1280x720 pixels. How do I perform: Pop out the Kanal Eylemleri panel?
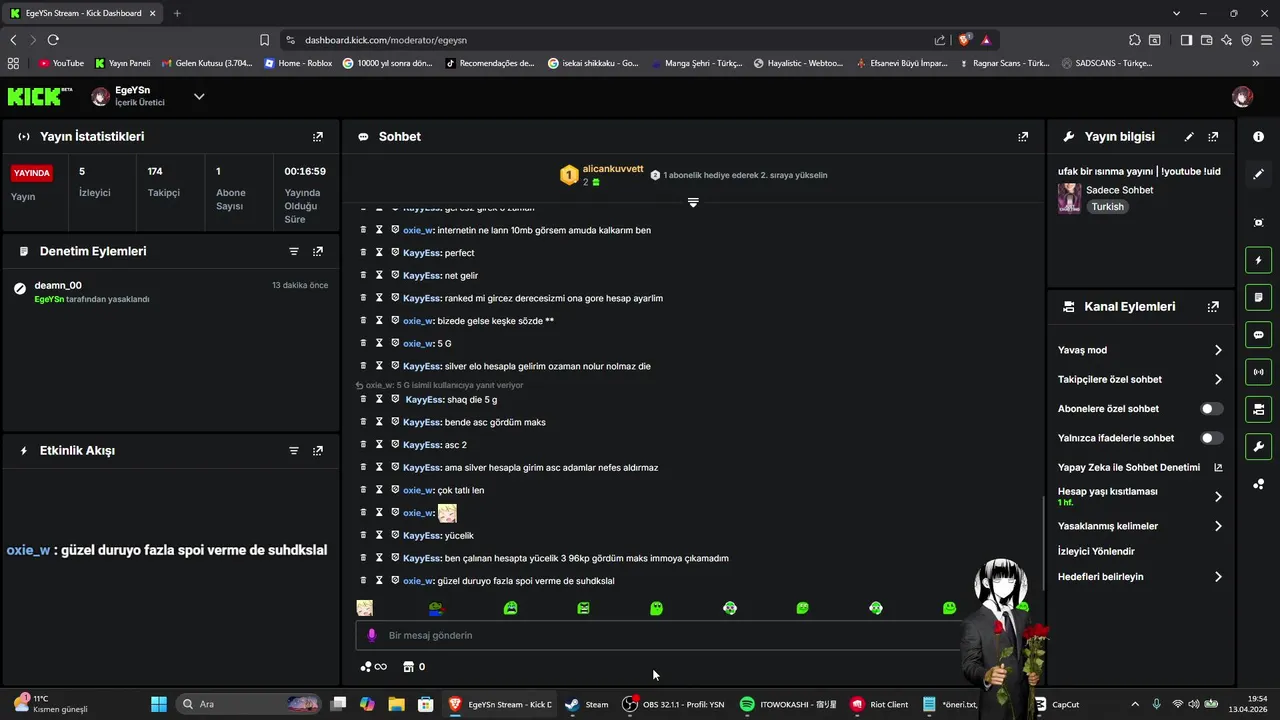tap(1213, 307)
